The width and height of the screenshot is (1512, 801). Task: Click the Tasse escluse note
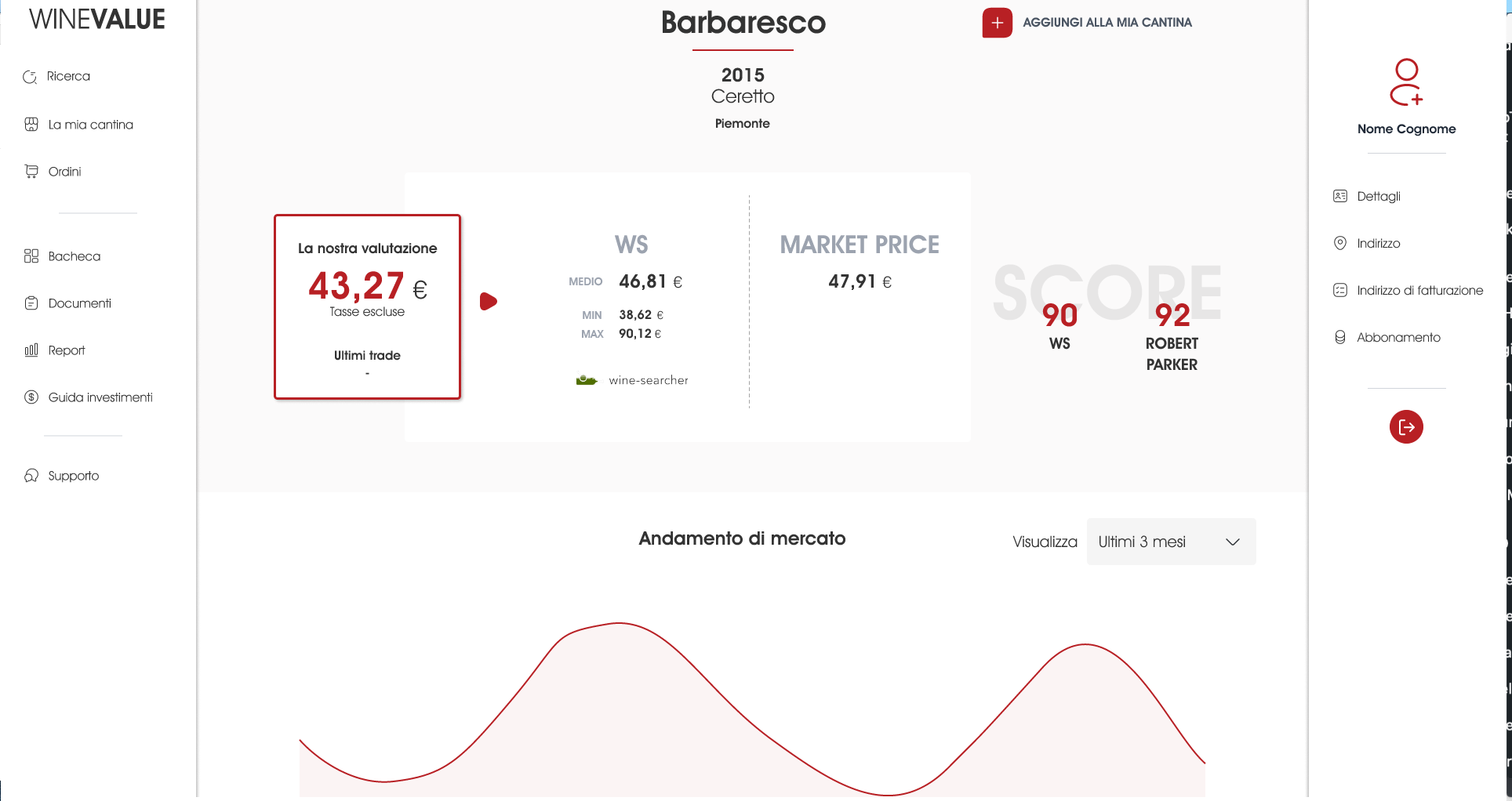point(367,312)
